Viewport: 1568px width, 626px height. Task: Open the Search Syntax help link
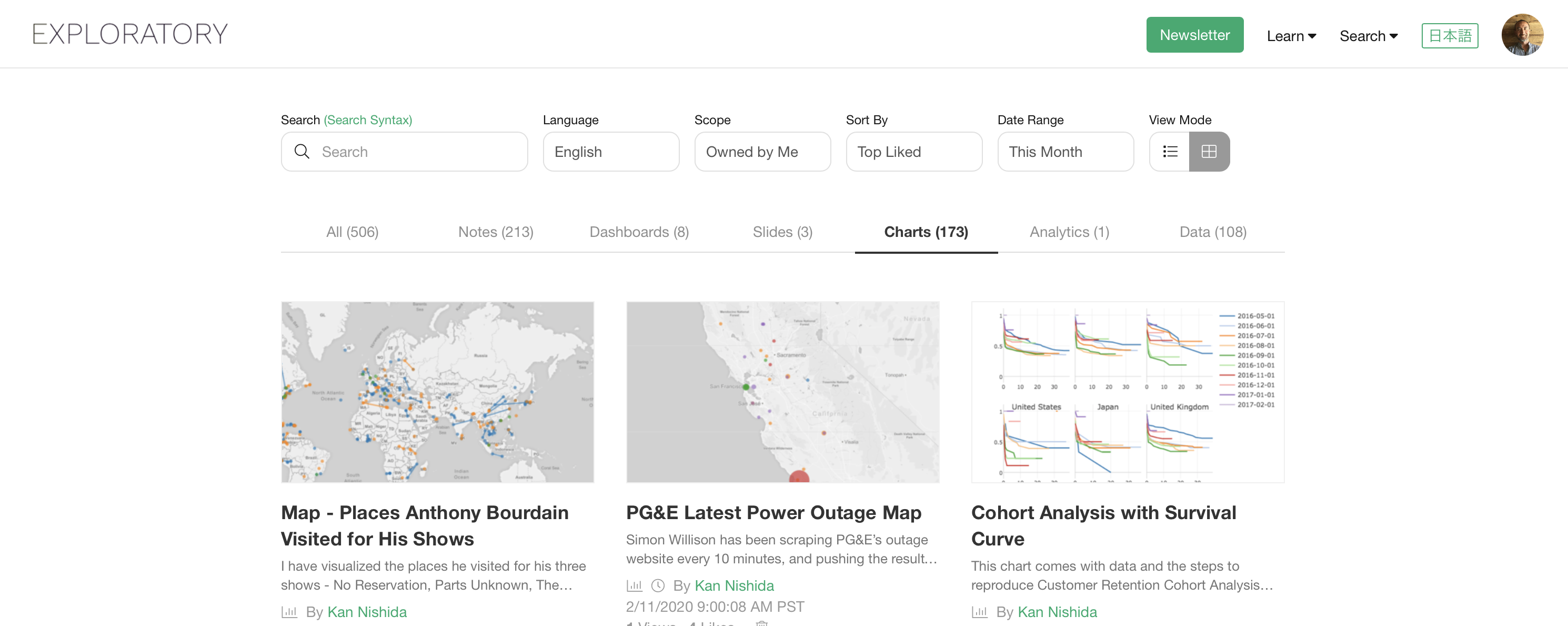(368, 120)
